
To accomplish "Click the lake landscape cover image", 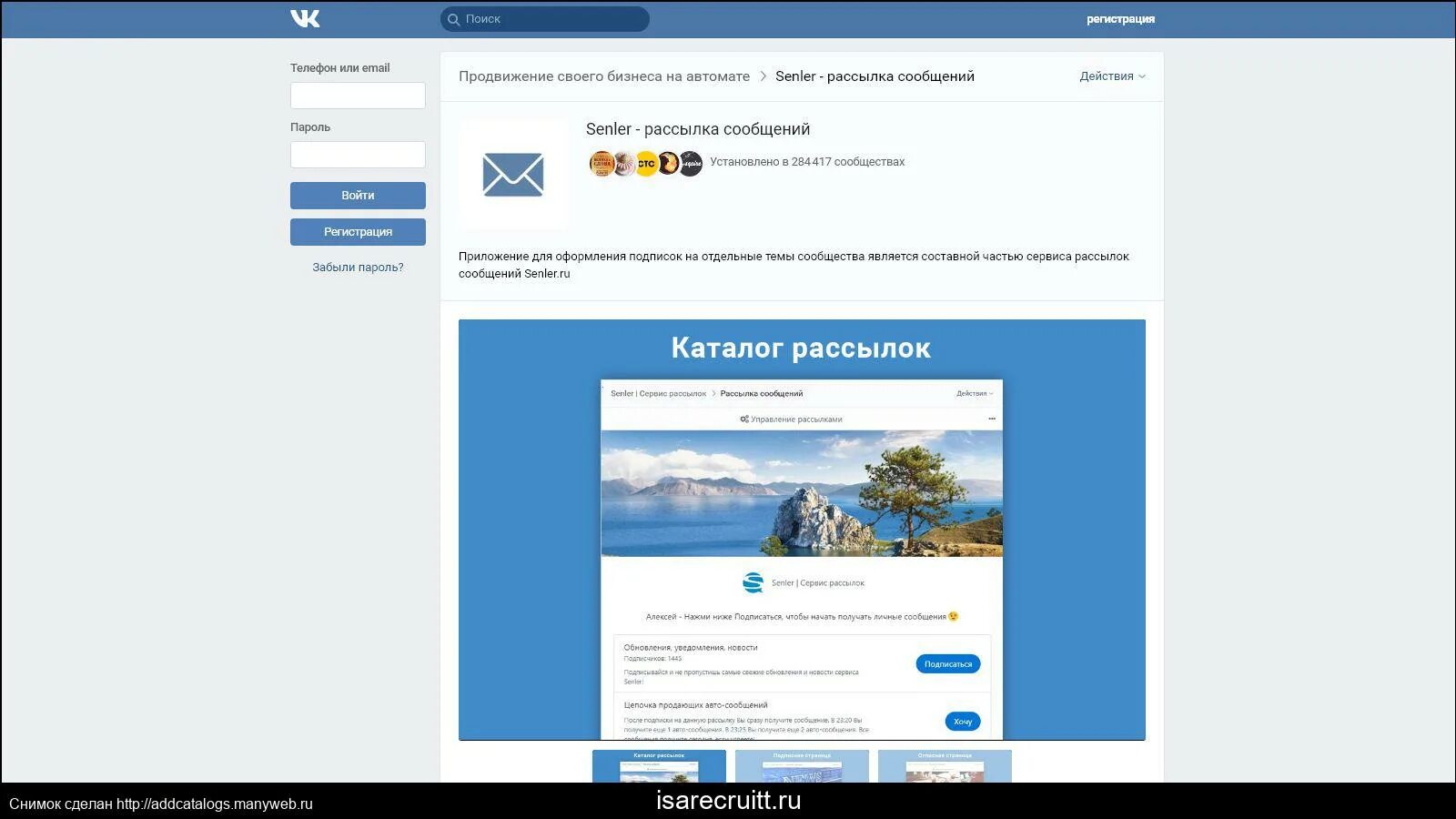I will tap(802, 493).
